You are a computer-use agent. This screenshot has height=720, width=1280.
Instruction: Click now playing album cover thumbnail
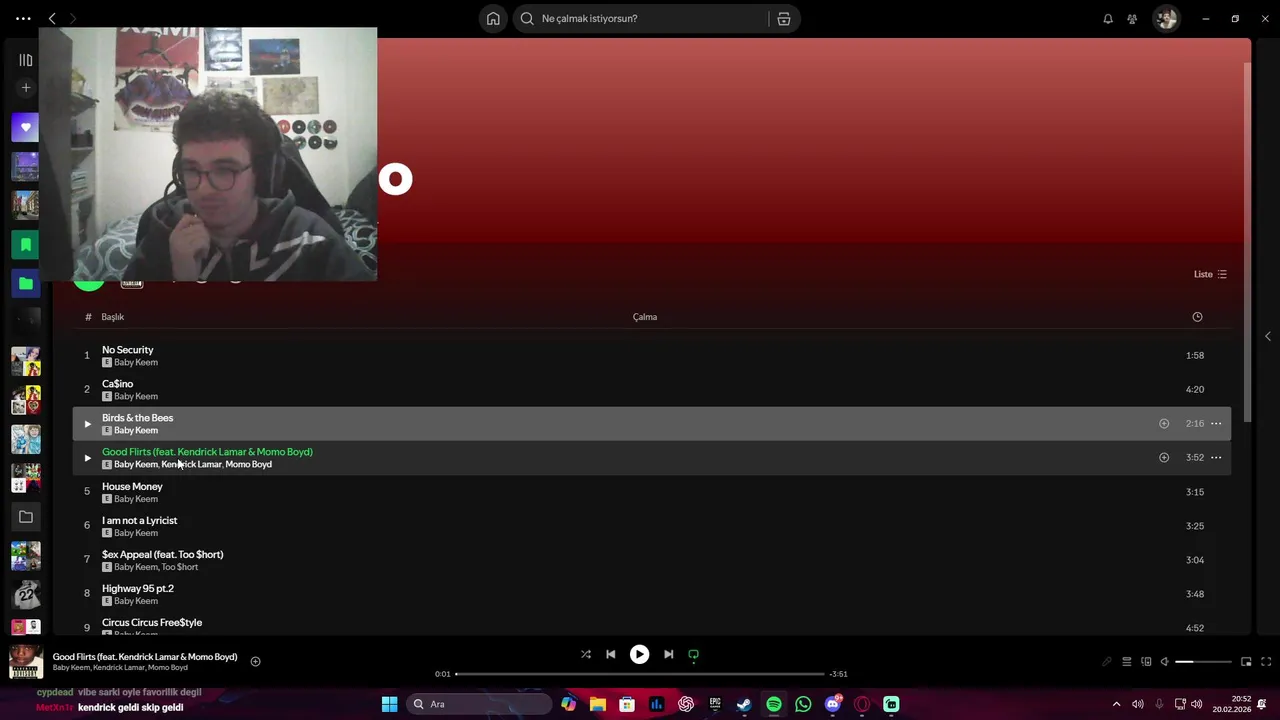pyautogui.click(x=26, y=662)
